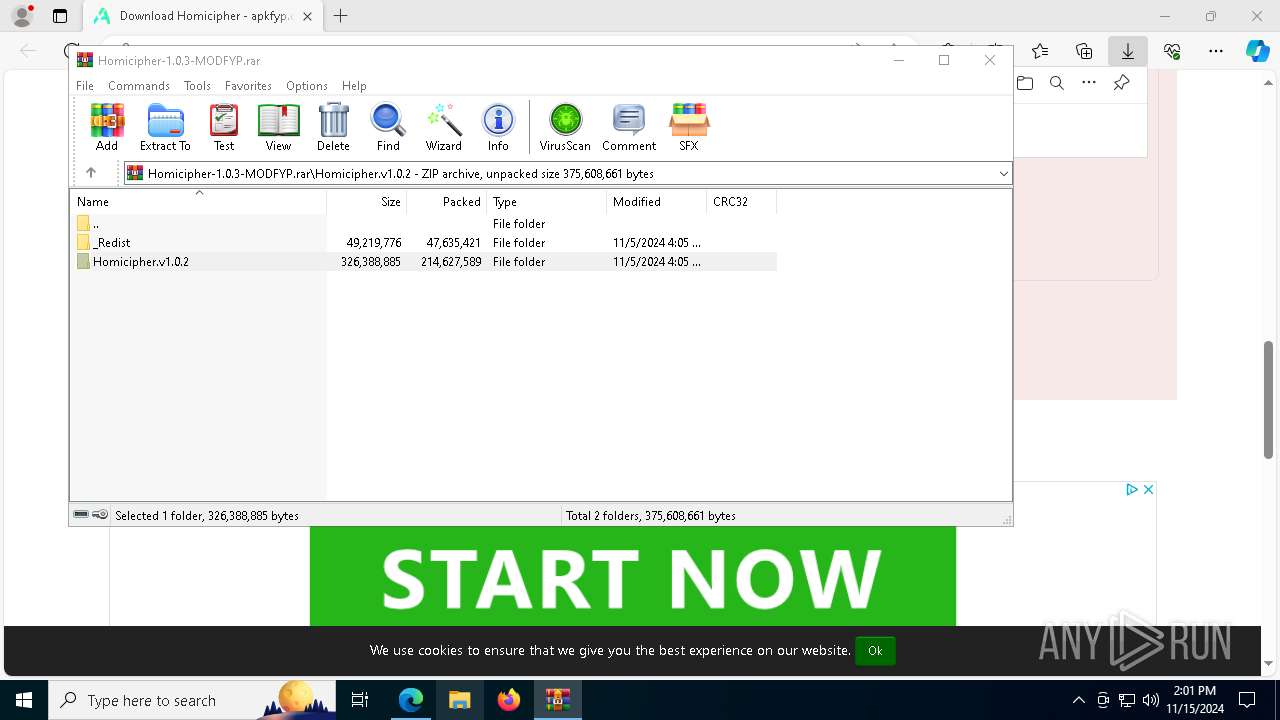This screenshot has width=1280, height=720.
Task: Search downloads with magnifier icon
Action: coord(1057,83)
